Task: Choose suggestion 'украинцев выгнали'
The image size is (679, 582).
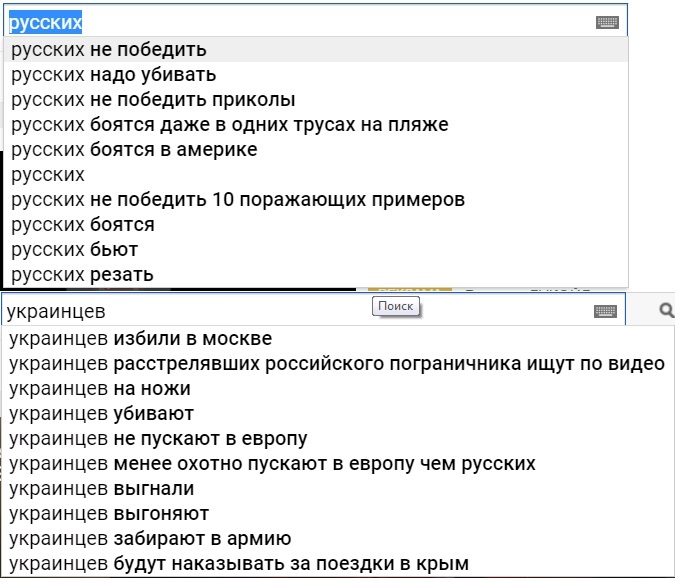Action: point(338,489)
